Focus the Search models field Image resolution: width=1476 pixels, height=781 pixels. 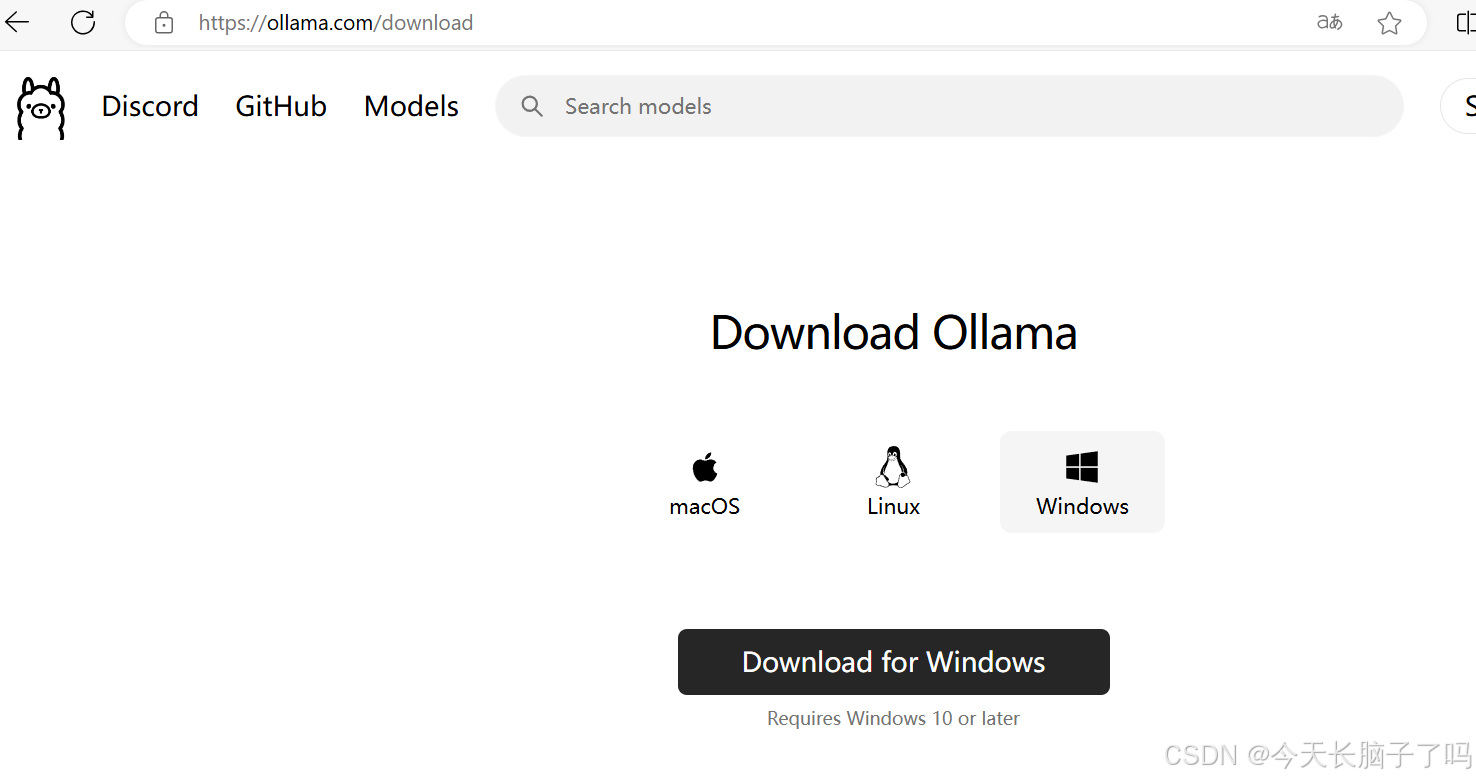(949, 106)
